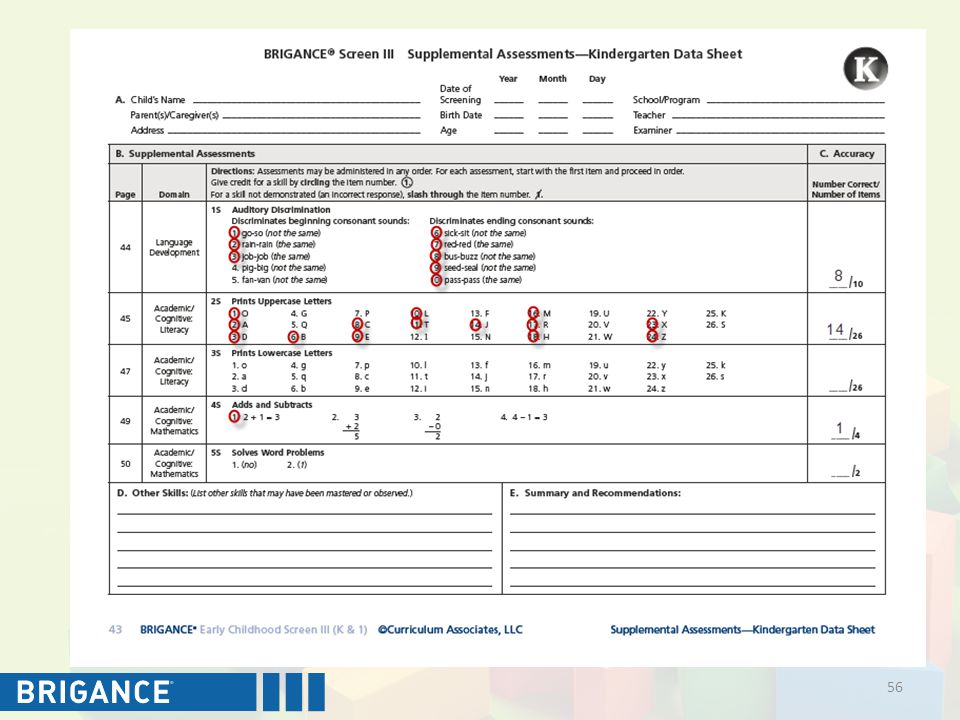Click the blank /26 score for Lowercase Letters

pyautogui.click(x=846, y=386)
